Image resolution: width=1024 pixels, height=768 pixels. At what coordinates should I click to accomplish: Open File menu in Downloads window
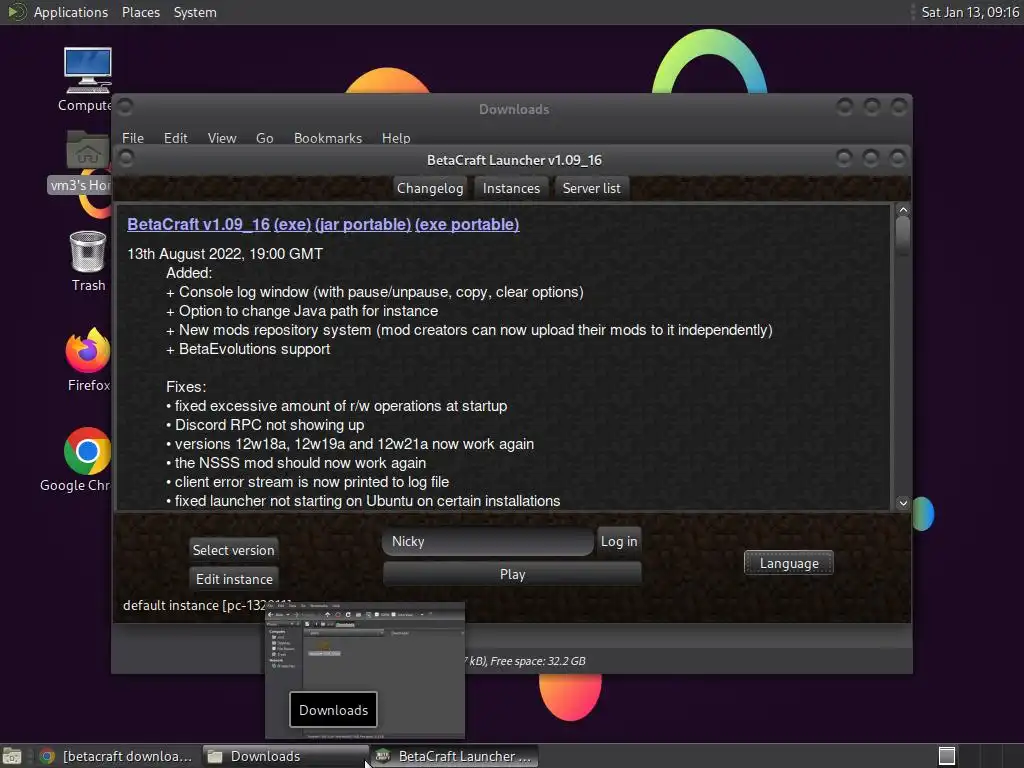[x=133, y=138]
